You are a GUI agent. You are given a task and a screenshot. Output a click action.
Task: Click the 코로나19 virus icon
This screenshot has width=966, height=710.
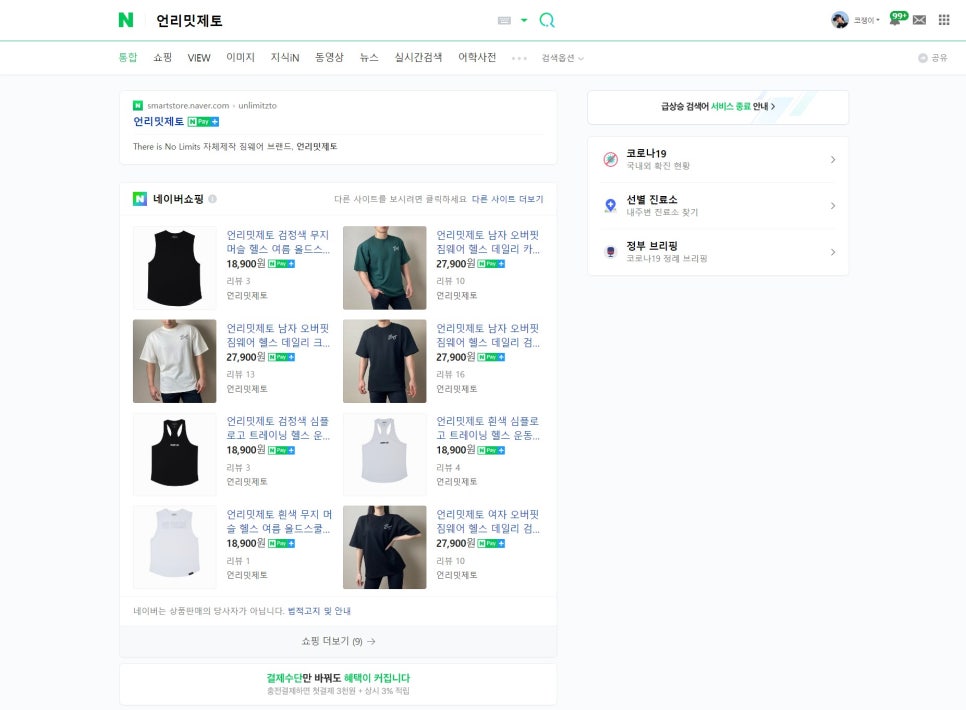611,159
